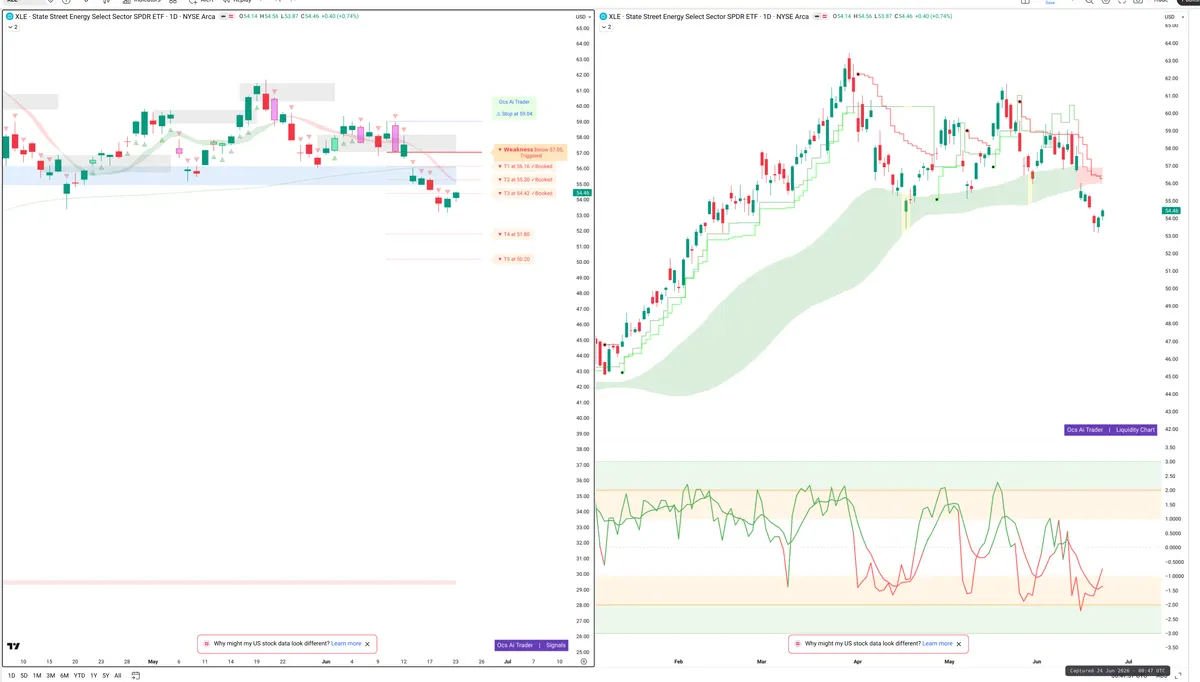This screenshot has width=1200, height=682.
Task: Open time axis settings gear in left chart
Action: pyautogui.click(x=584, y=661)
